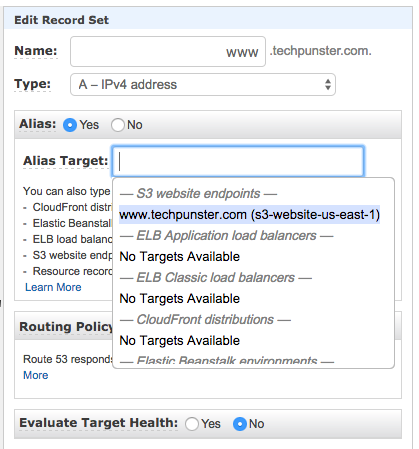Choose Yes for Evaluate Target Health

(192, 424)
